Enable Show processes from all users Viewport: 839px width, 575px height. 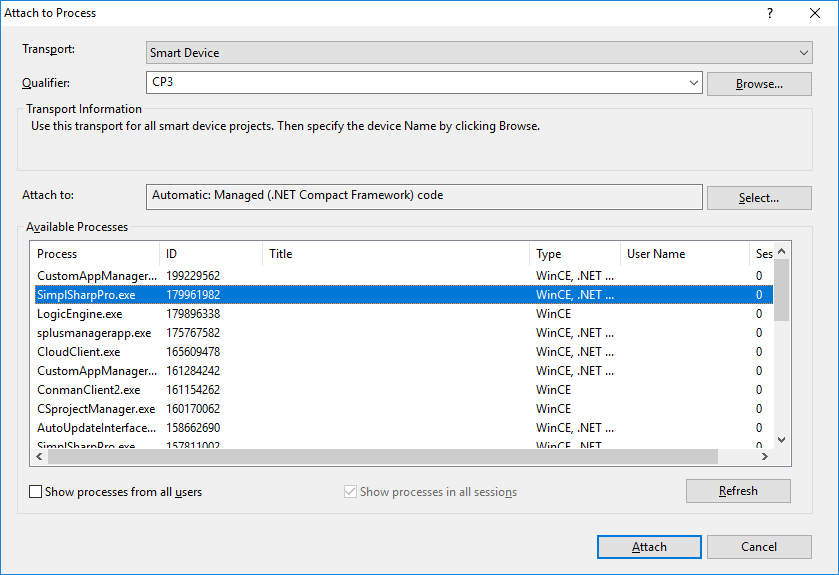click(x=37, y=492)
